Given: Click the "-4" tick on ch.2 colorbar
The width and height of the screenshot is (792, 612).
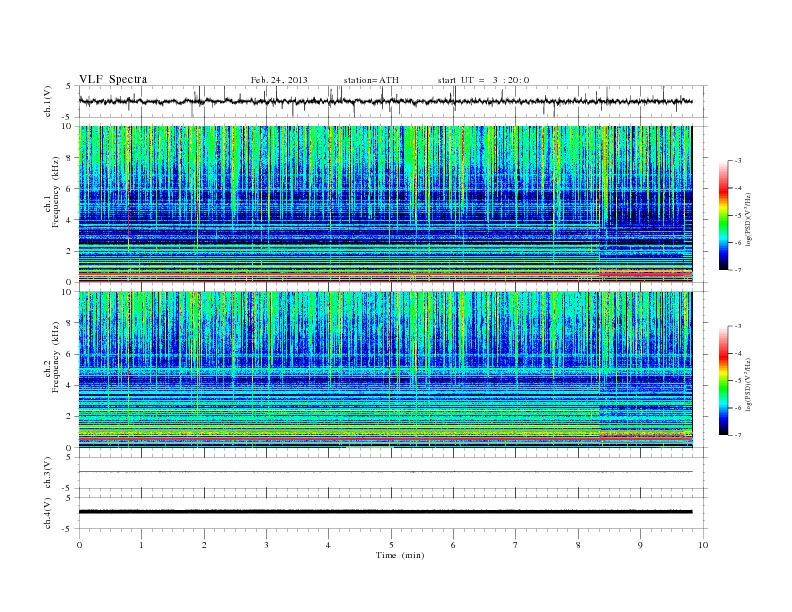Looking at the screenshot, I should tap(738, 353).
